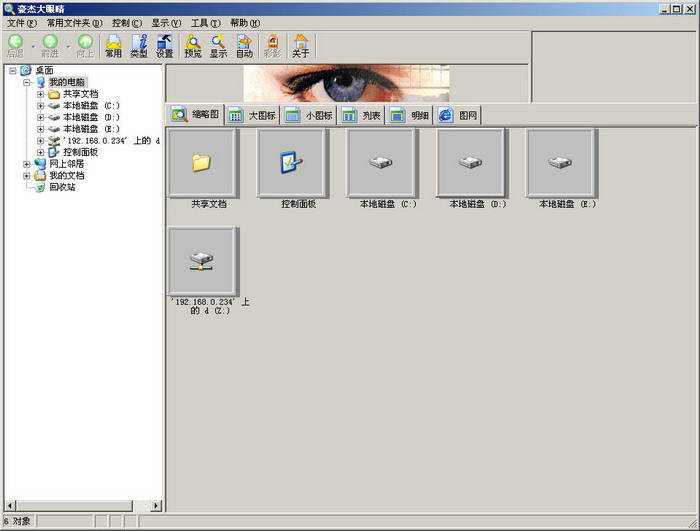
Task: Open the 工具 (Tools) menu
Action: [205, 22]
